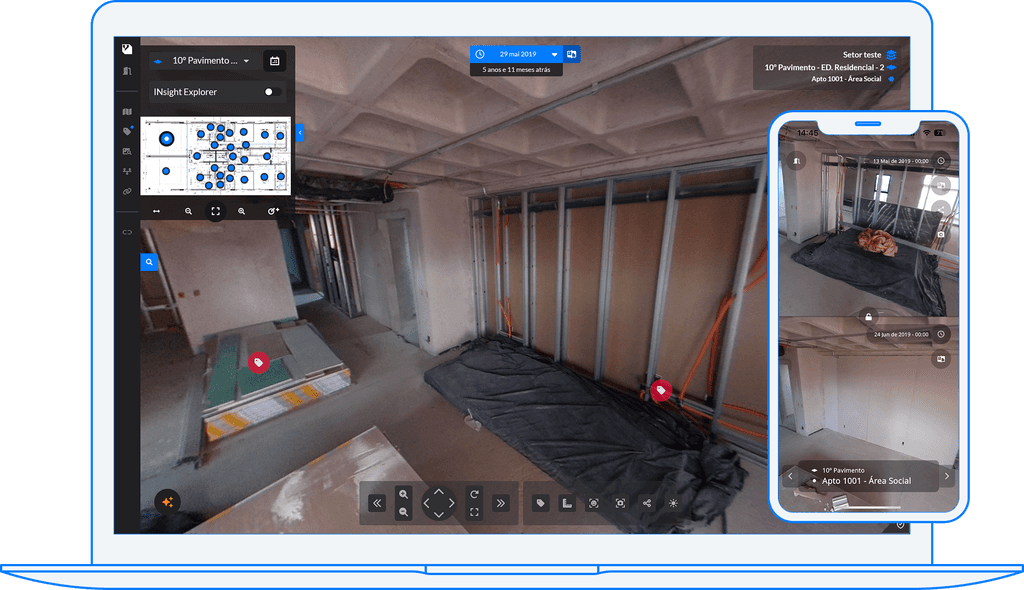
Task: Select the tag tool in the bottom toolbar
Action: (540, 503)
